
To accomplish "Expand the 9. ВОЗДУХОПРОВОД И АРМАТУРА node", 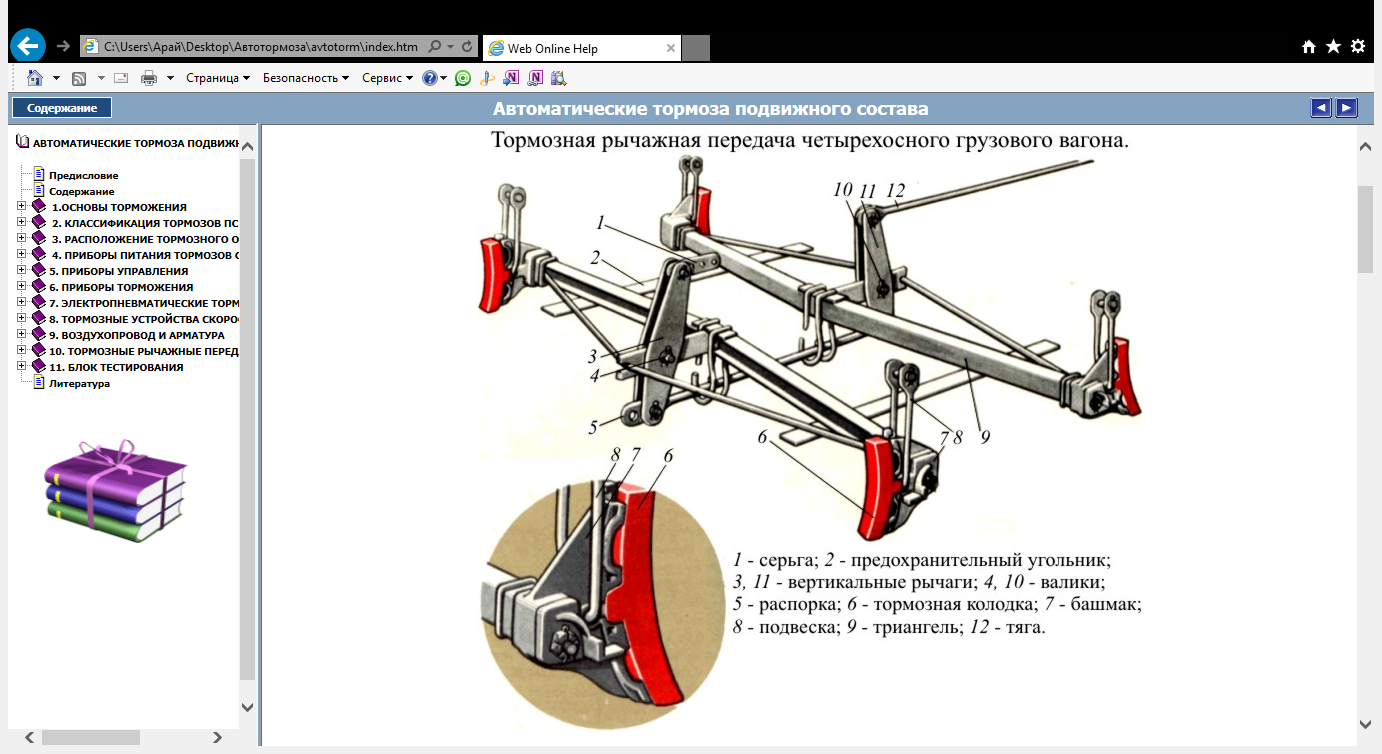I will click(x=22, y=335).
